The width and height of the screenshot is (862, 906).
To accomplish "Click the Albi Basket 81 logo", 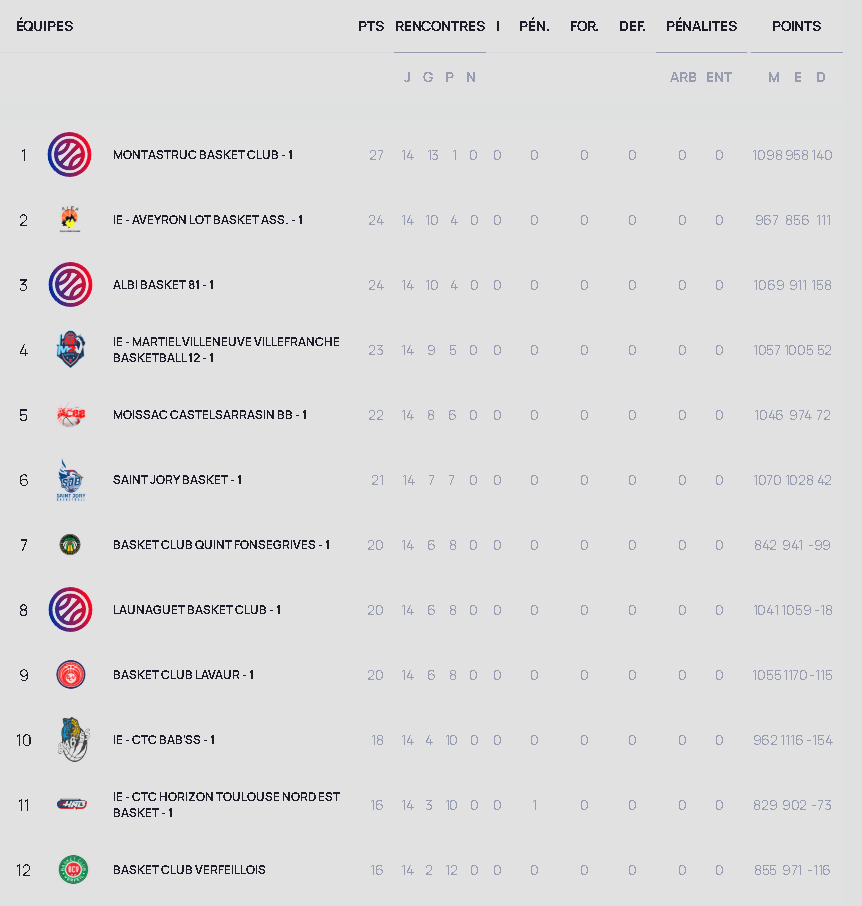I will (x=70, y=285).
